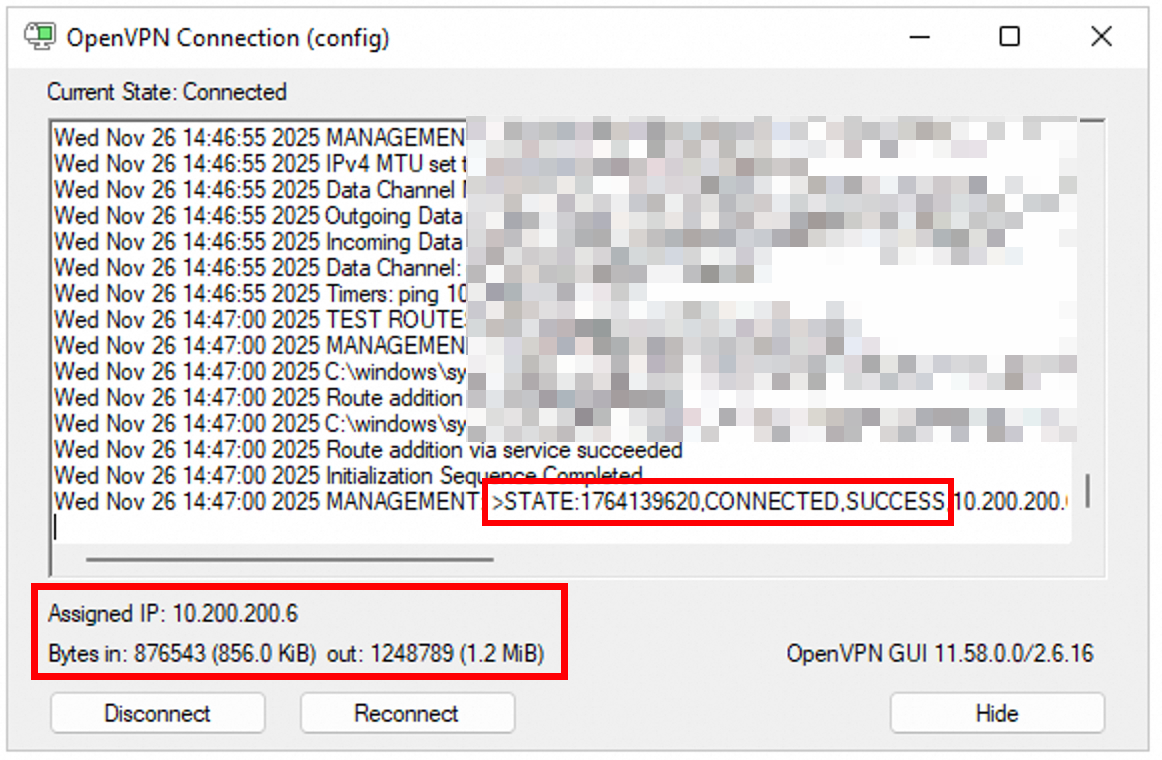This screenshot has height=760, width=1162.
Task: Click the TEST ROUTES log line
Action: [260, 320]
